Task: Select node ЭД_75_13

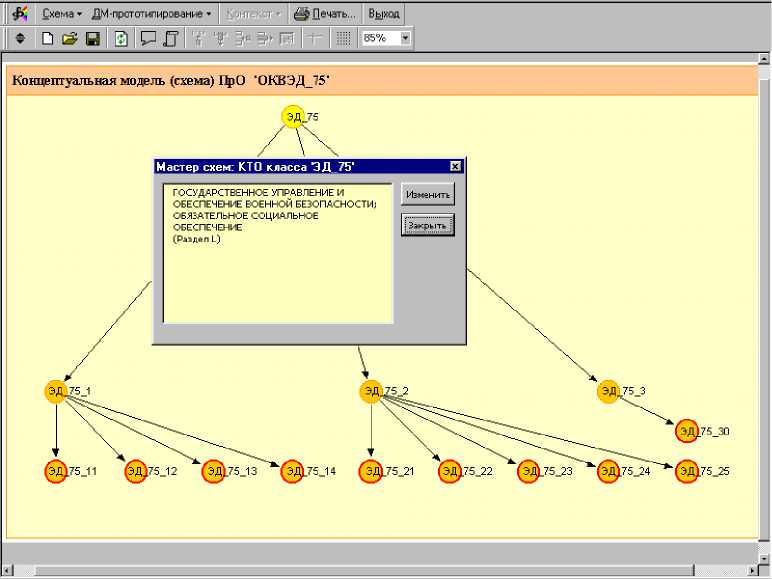Action: point(214,471)
